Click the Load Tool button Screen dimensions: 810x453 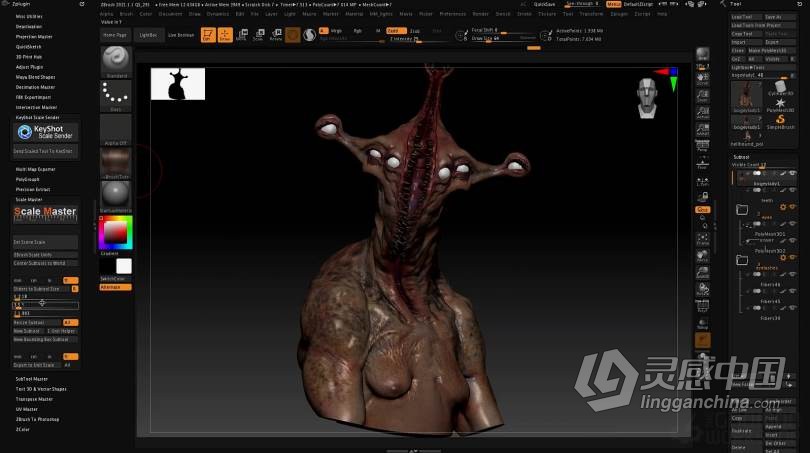point(745,17)
